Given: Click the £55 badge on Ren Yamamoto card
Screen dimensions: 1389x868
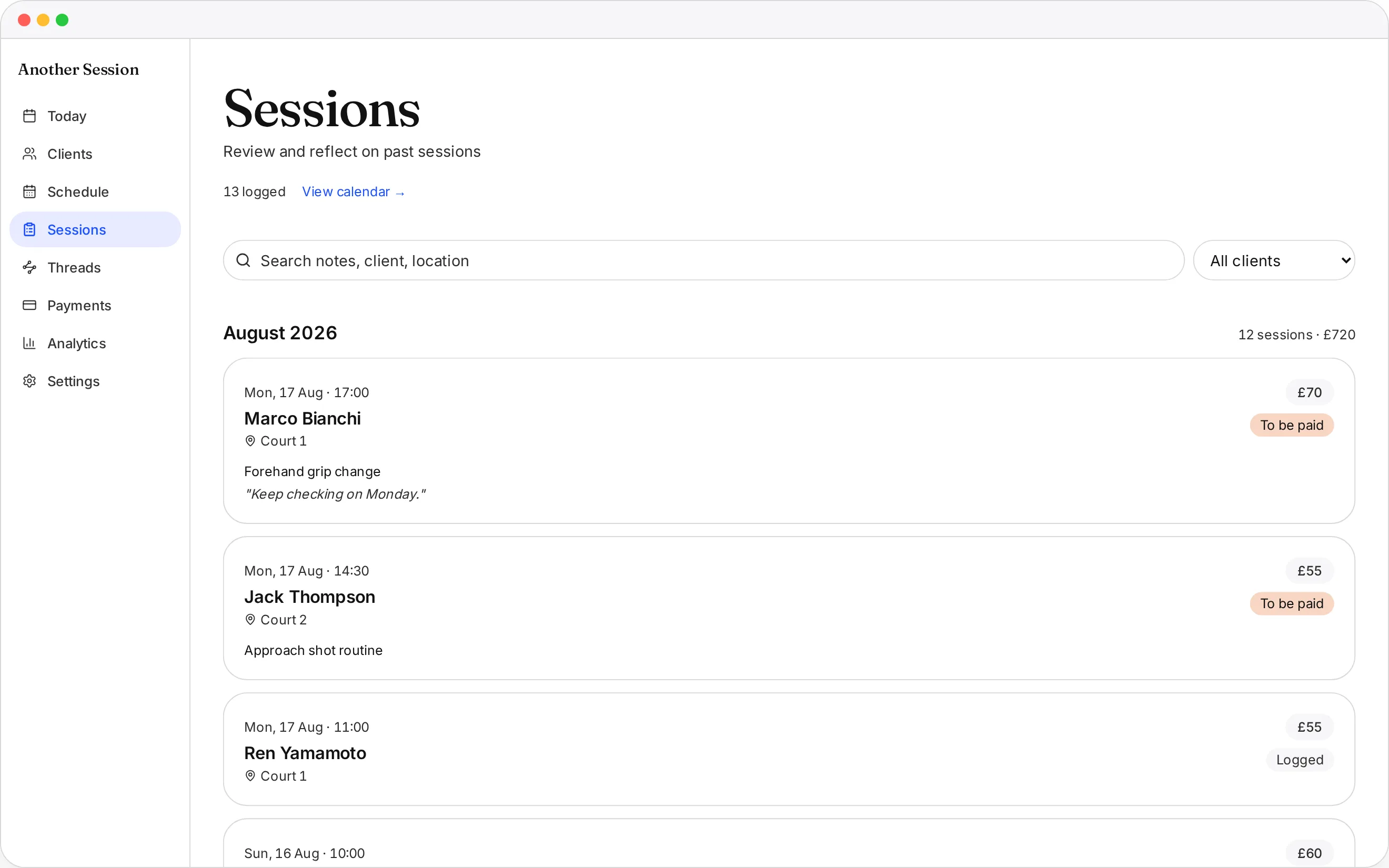Looking at the screenshot, I should pyautogui.click(x=1309, y=728).
